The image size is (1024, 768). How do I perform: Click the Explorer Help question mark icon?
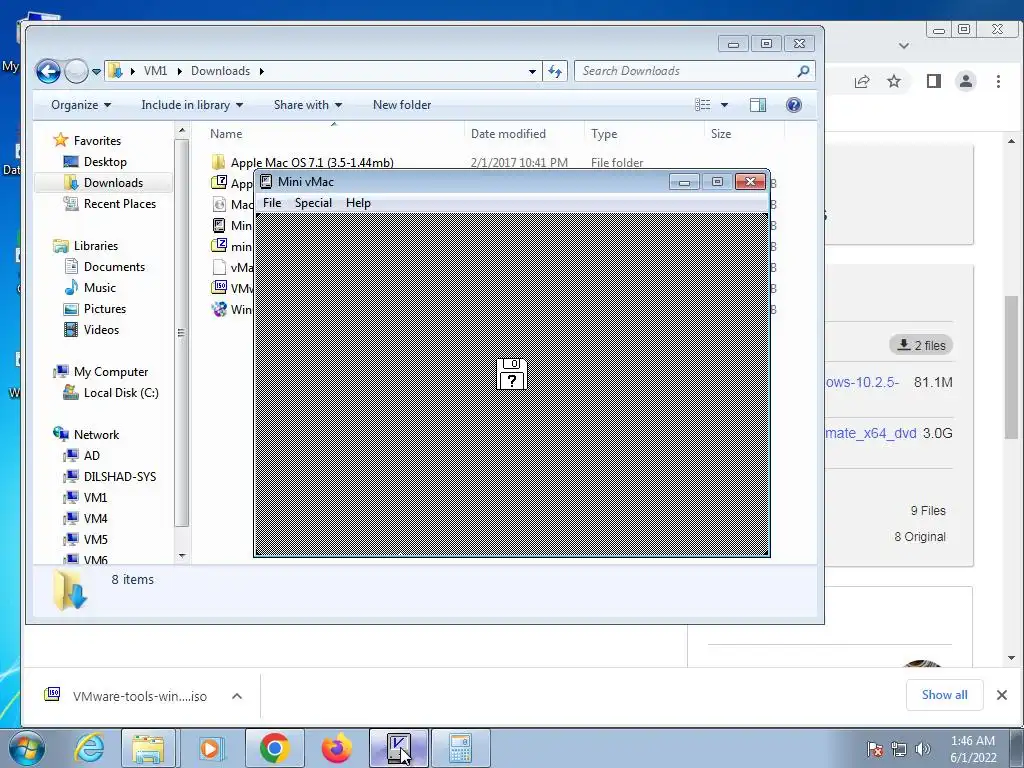pyautogui.click(x=793, y=105)
